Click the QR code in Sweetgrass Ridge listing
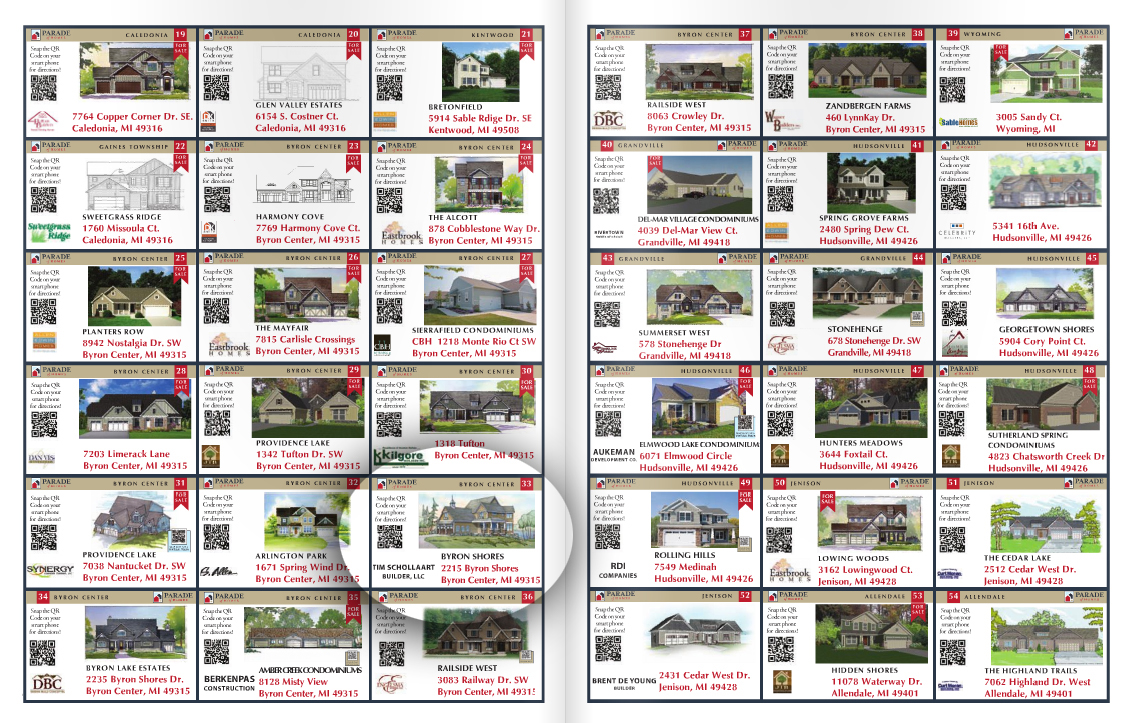Image resolution: width=1130 pixels, height=723 pixels. click(43, 200)
